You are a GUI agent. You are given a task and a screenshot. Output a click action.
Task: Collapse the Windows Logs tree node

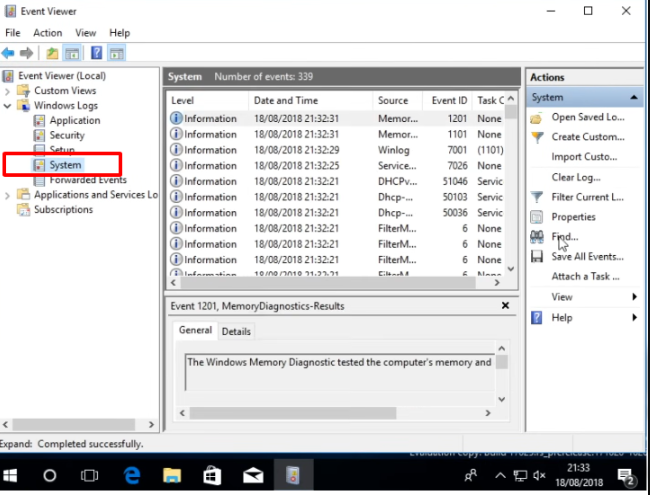(x=9, y=106)
